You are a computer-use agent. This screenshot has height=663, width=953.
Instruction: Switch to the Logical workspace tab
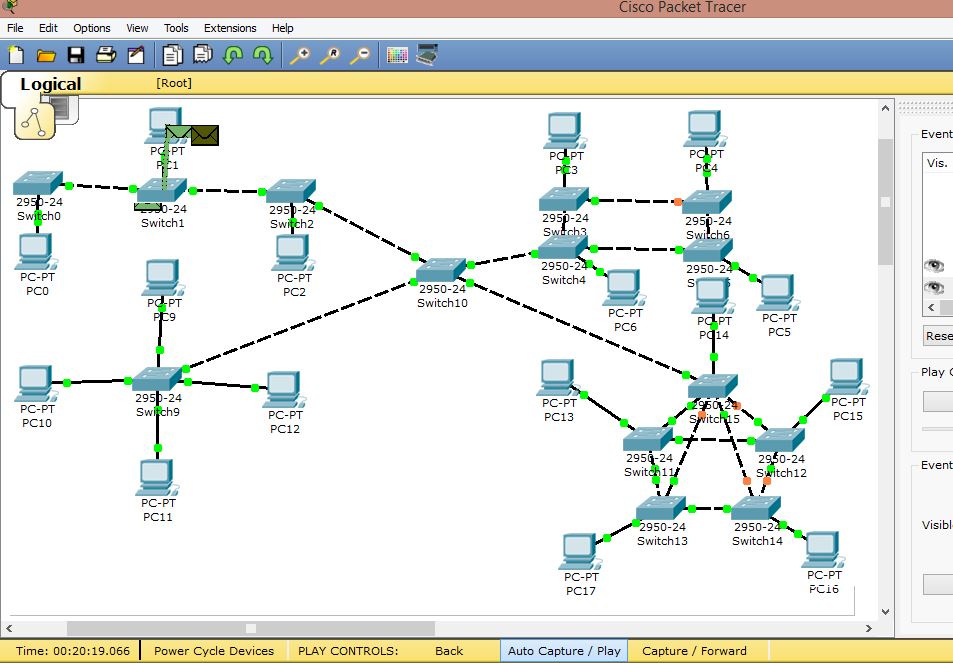point(50,84)
